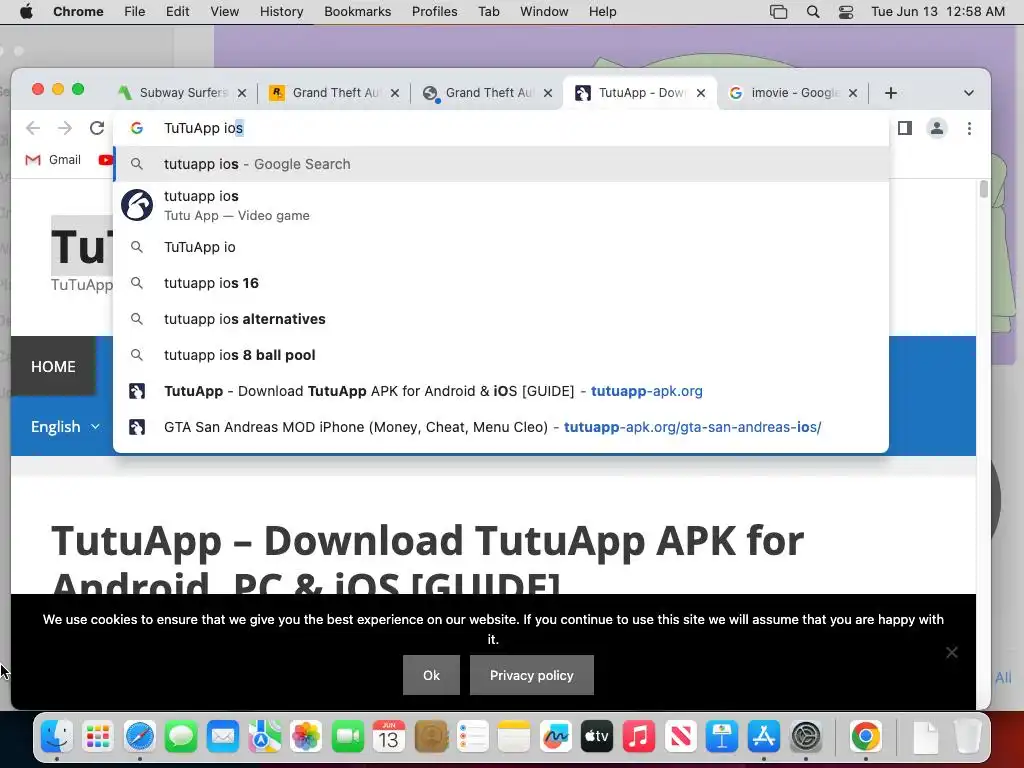Click the page vertical scrollbar

click(x=984, y=189)
